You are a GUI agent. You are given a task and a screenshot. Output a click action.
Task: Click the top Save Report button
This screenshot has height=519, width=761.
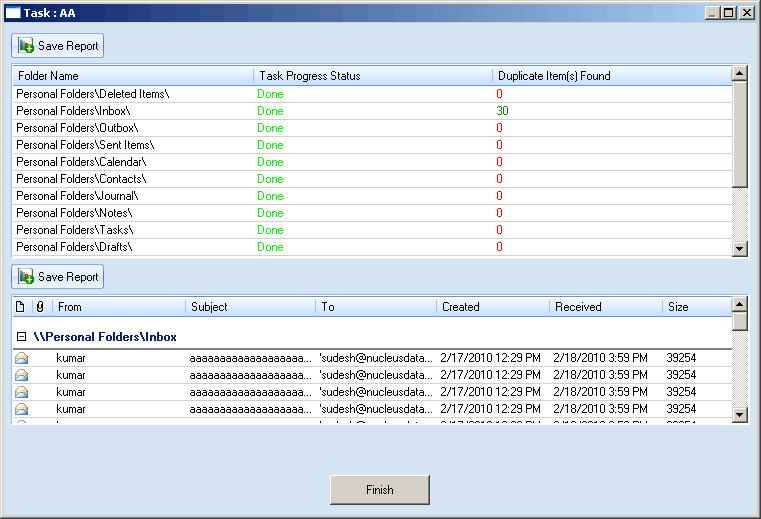[58, 46]
